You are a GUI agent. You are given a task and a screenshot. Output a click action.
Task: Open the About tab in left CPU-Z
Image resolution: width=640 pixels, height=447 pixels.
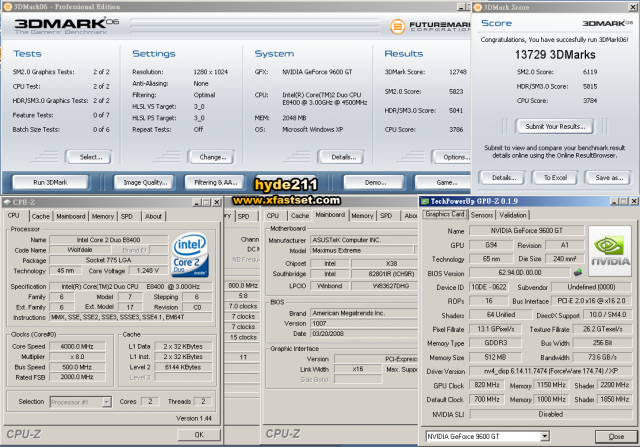coord(153,216)
